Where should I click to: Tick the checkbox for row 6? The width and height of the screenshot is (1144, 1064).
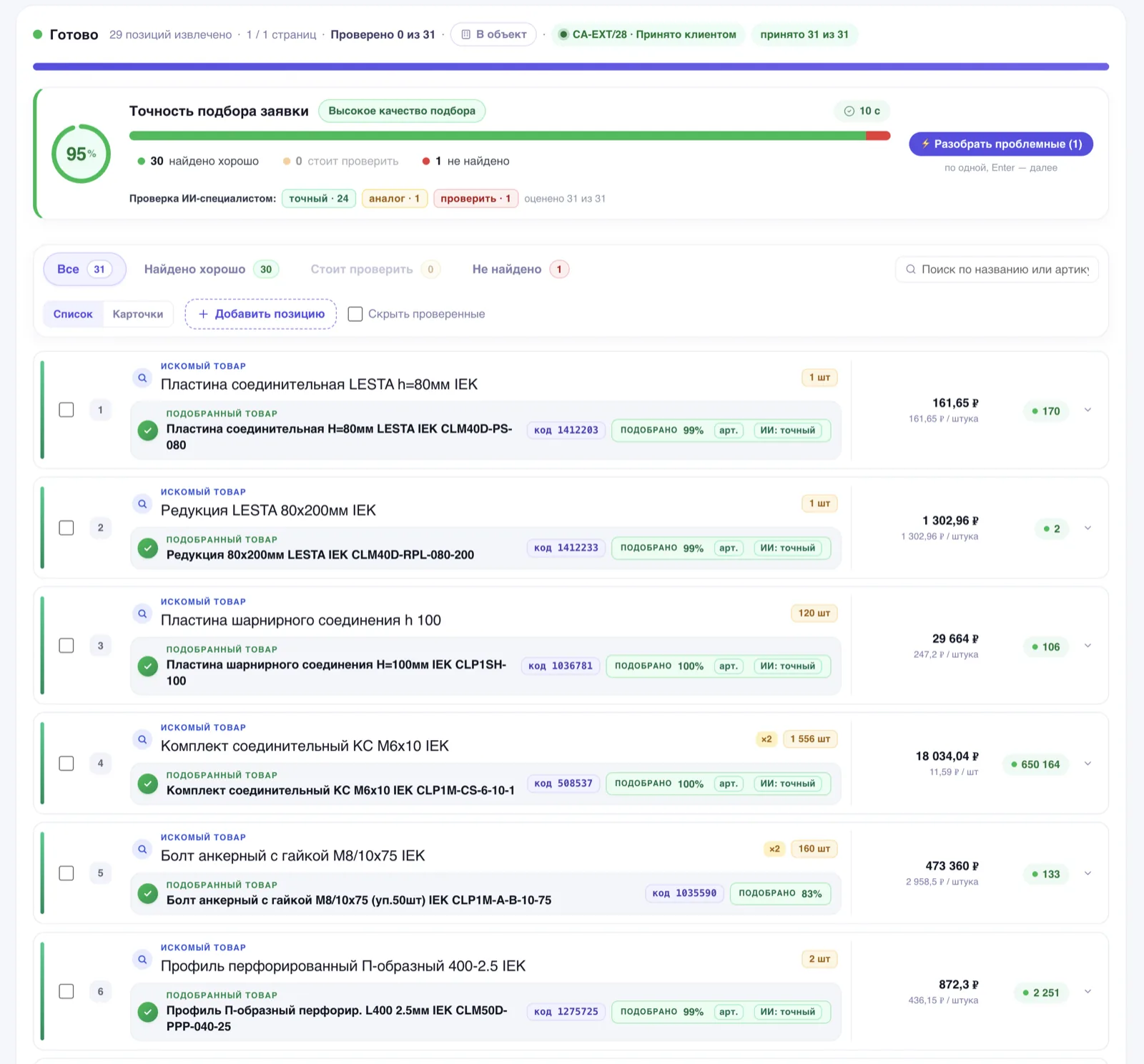click(x=66, y=991)
